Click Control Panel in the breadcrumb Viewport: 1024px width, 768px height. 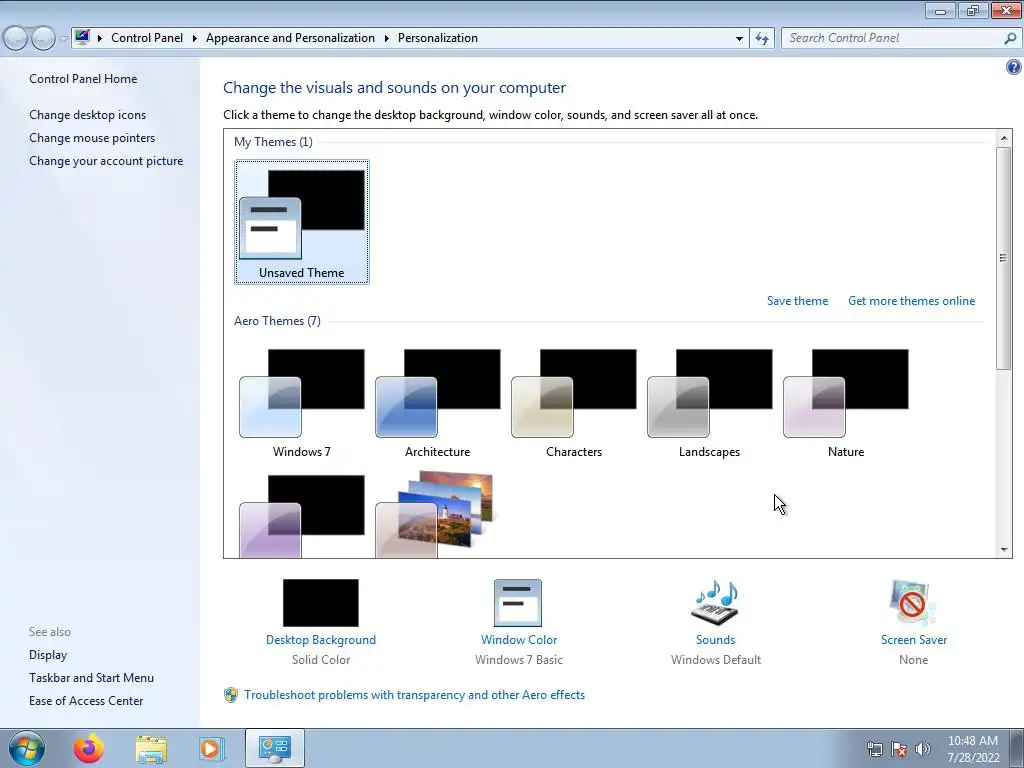click(x=147, y=38)
